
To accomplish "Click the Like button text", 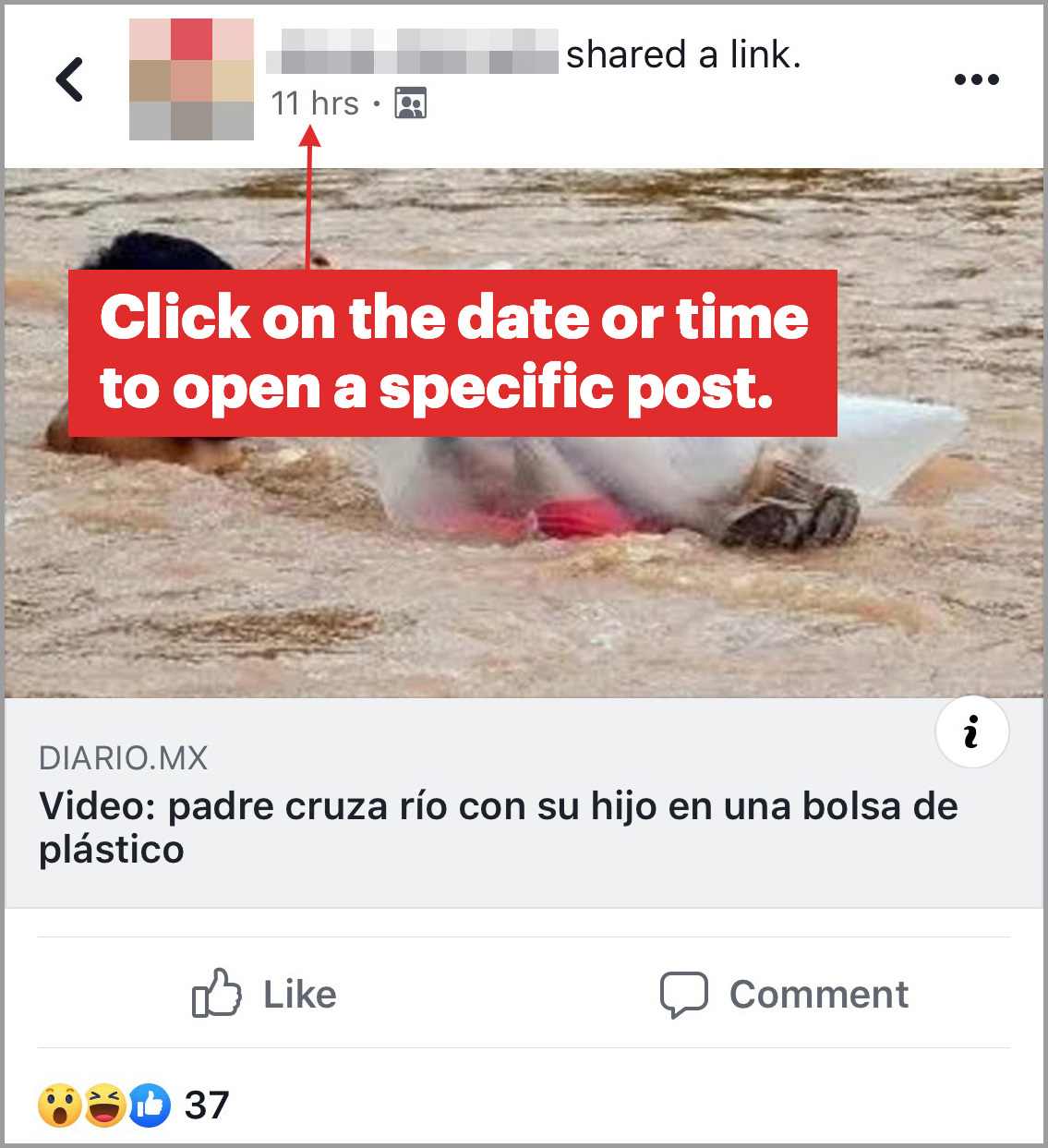I will coord(300,995).
